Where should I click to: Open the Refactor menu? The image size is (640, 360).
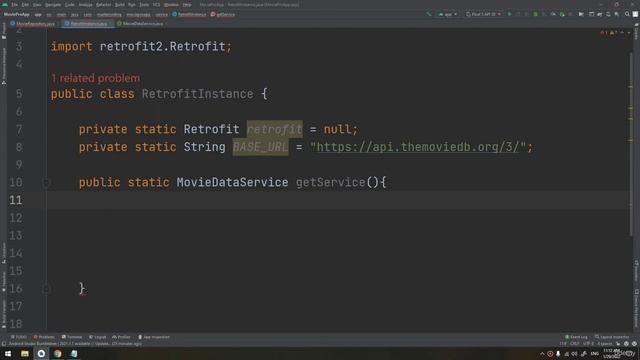click(103, 4)
